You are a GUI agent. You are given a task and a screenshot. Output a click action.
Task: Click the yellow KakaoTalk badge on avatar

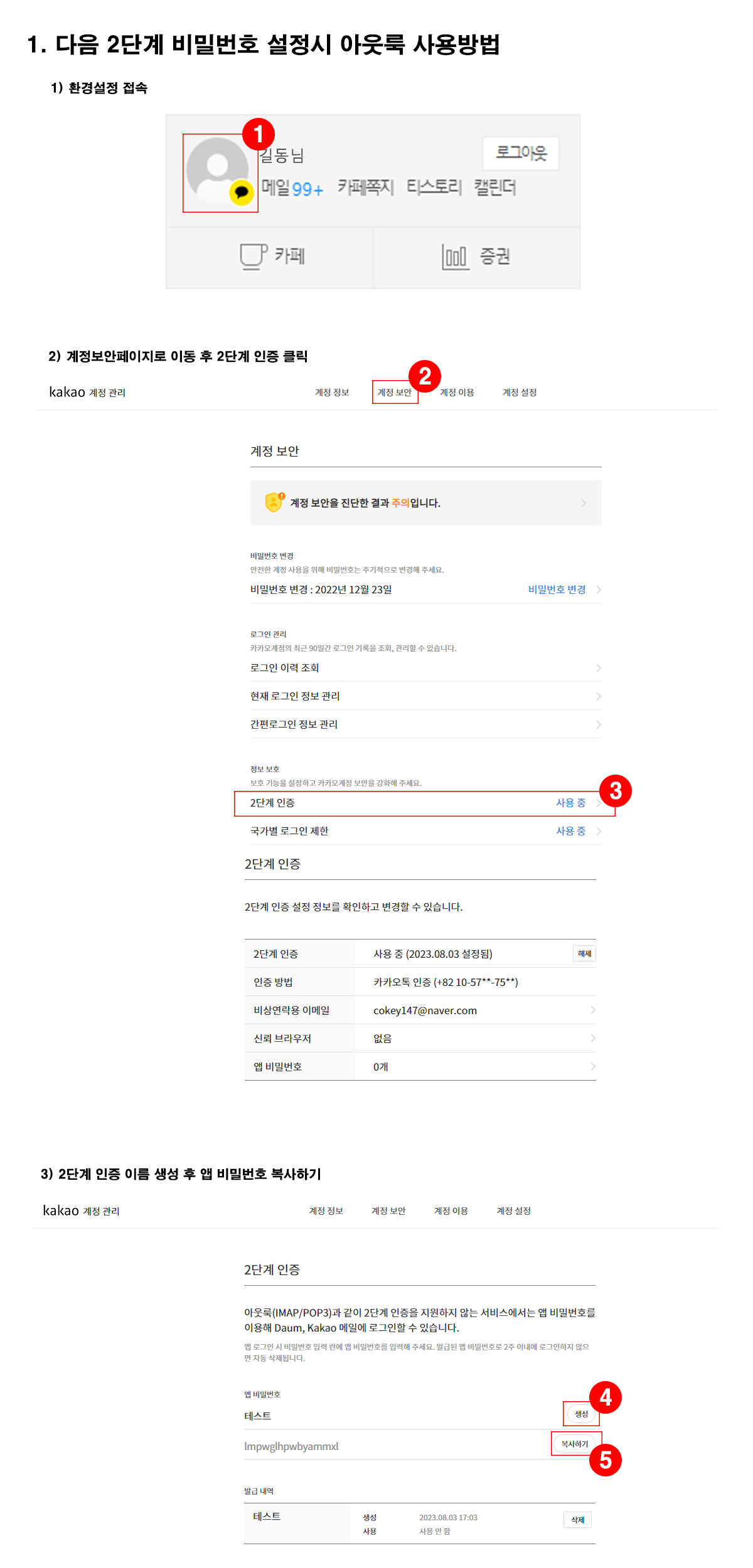(x=241, y=193)
